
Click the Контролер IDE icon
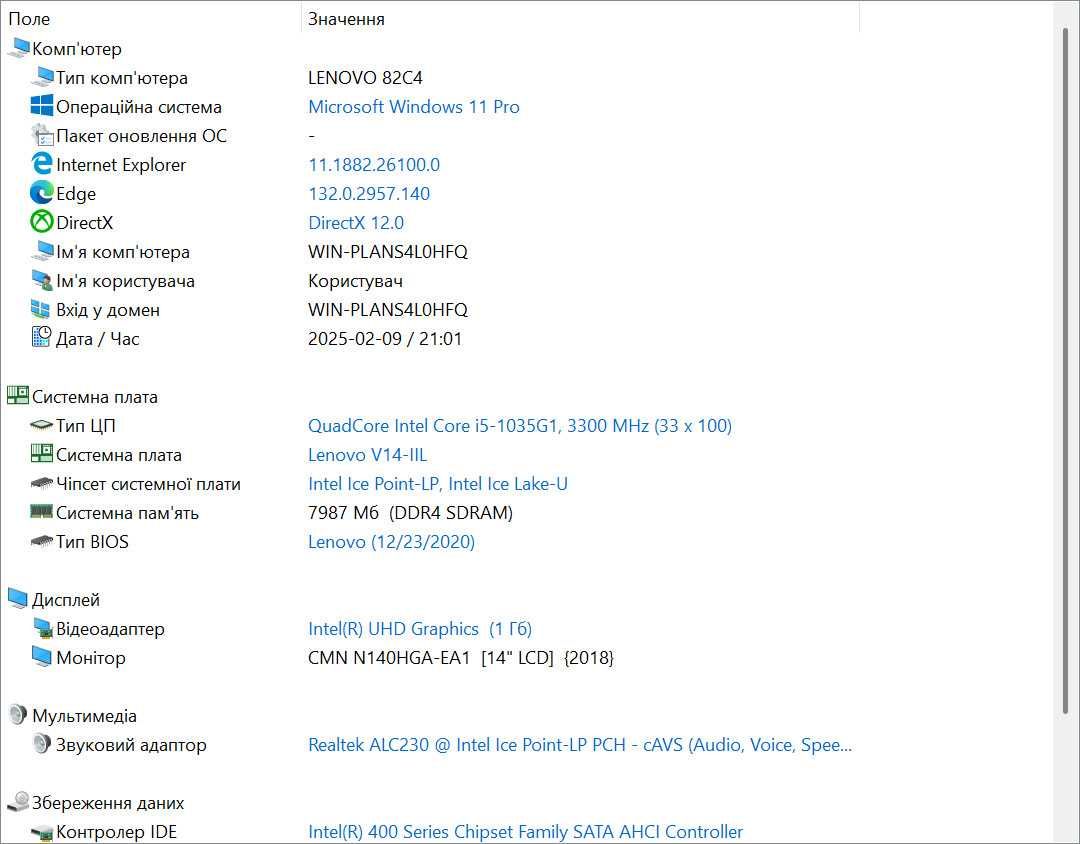[x=42, y=832]
